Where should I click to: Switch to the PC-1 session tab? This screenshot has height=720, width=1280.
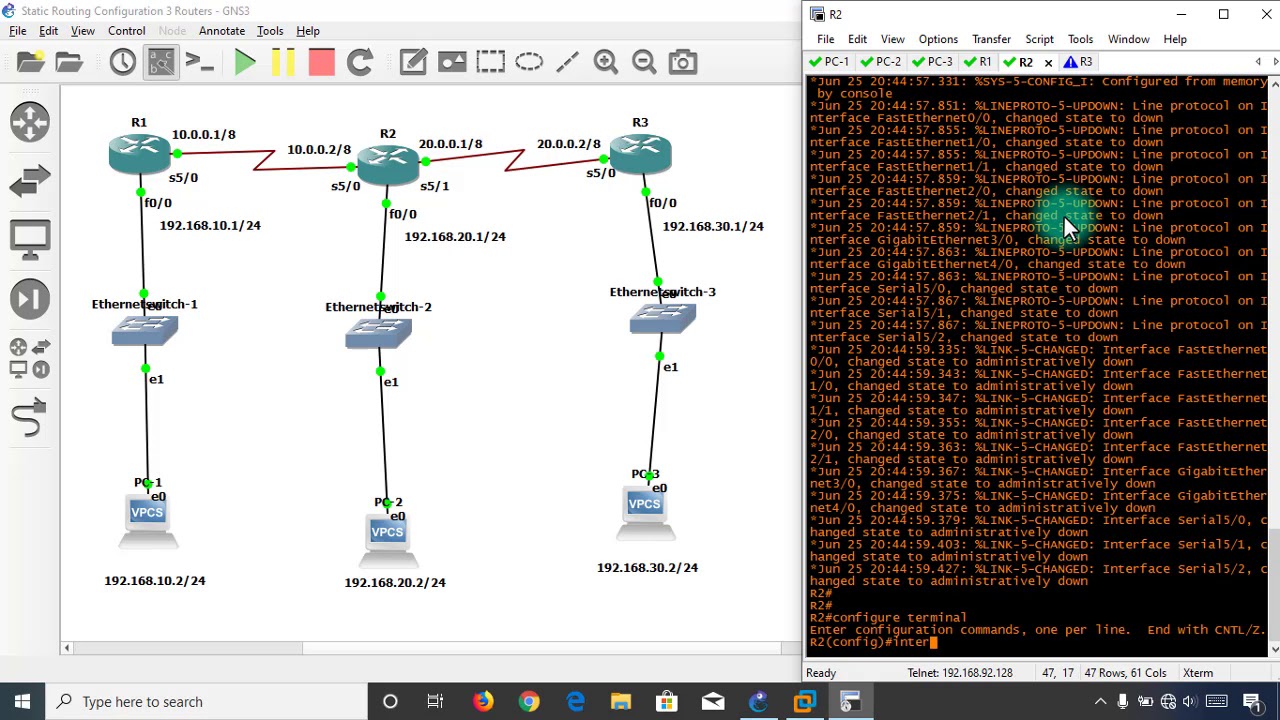(830, 62)
